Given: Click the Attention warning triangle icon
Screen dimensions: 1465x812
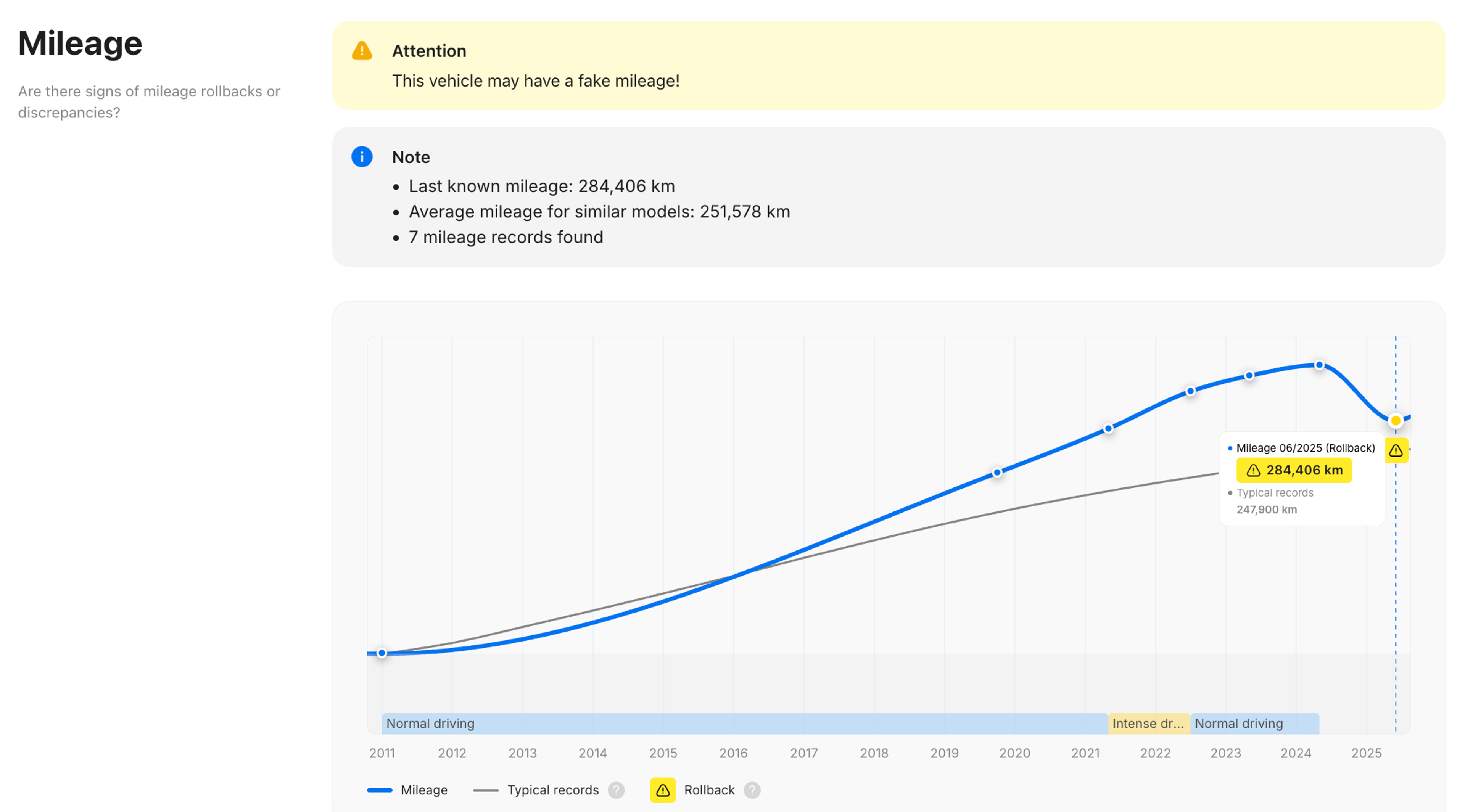Looking at the screenshot, I should click(362, 51).
